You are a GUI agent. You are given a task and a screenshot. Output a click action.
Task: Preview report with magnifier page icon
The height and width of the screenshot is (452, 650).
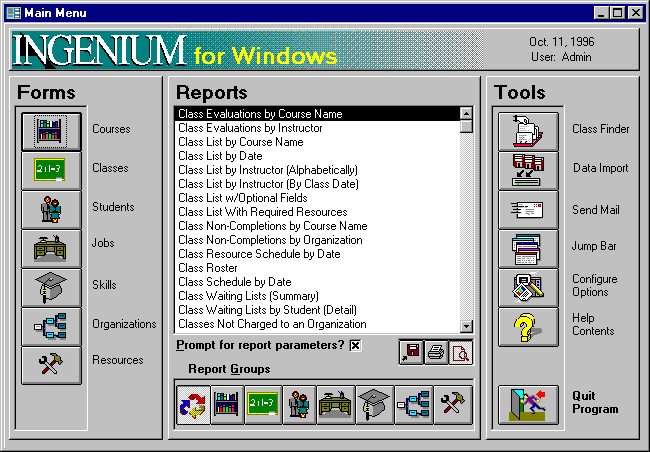point(461,352)
